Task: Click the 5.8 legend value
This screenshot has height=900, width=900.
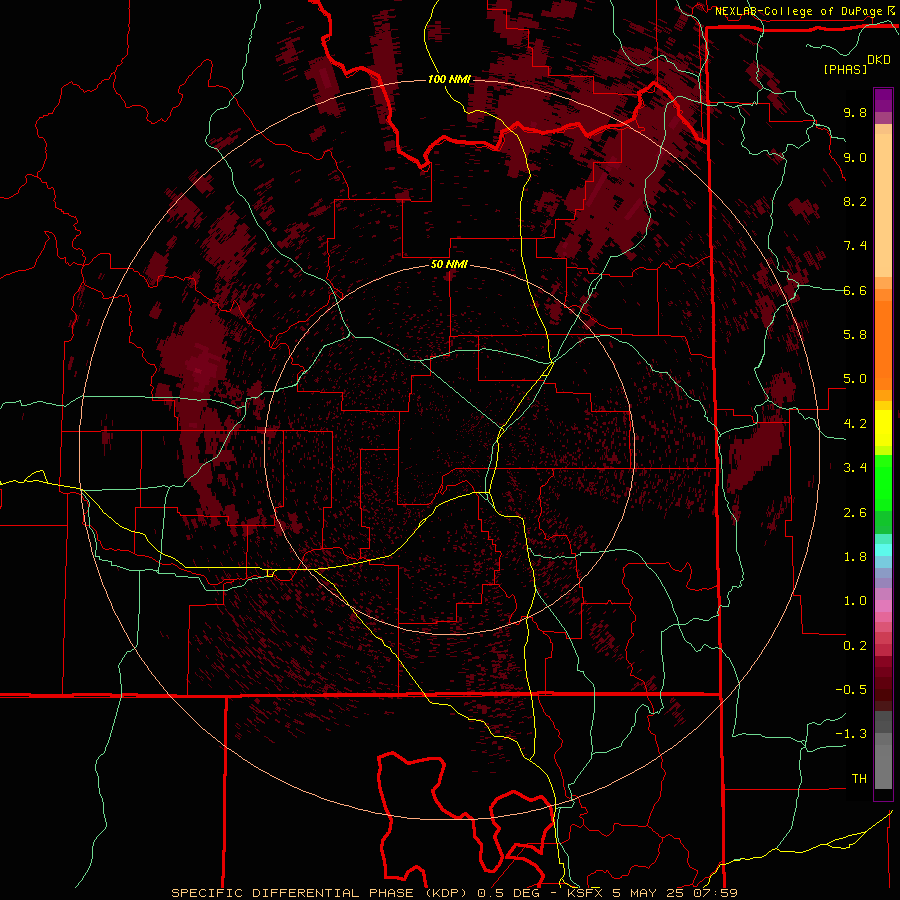Action: coord(855,335)
